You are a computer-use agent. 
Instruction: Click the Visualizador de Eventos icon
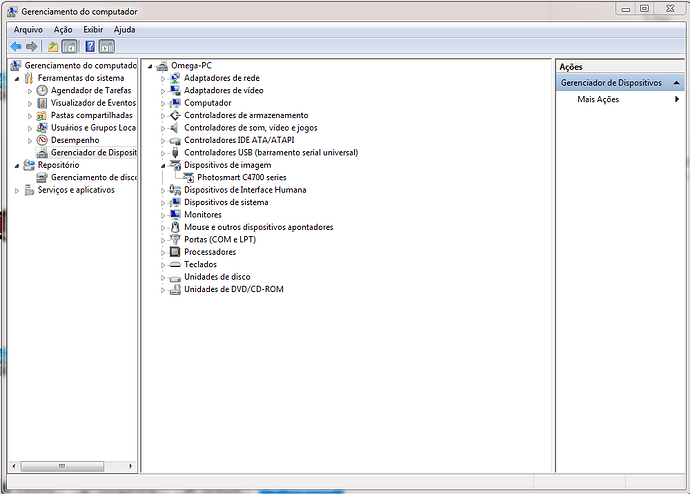(42, 103)
